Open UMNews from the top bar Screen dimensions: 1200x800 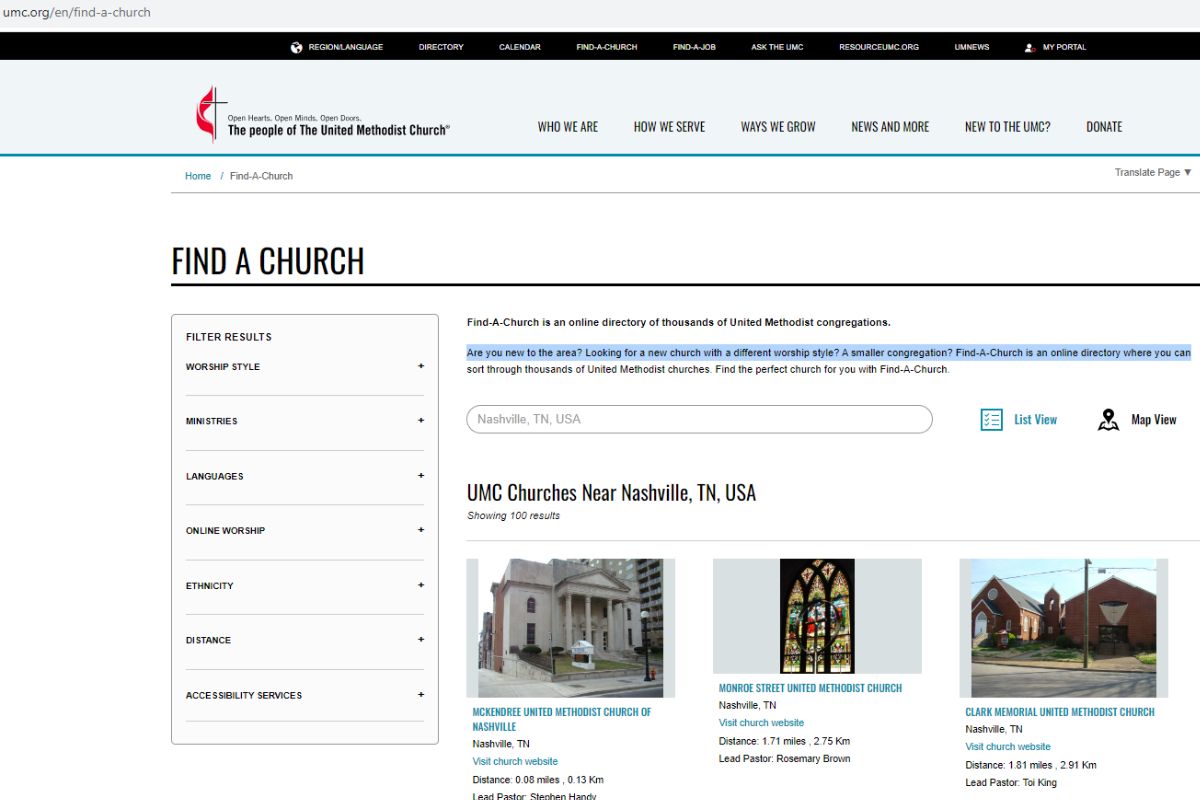970,46
